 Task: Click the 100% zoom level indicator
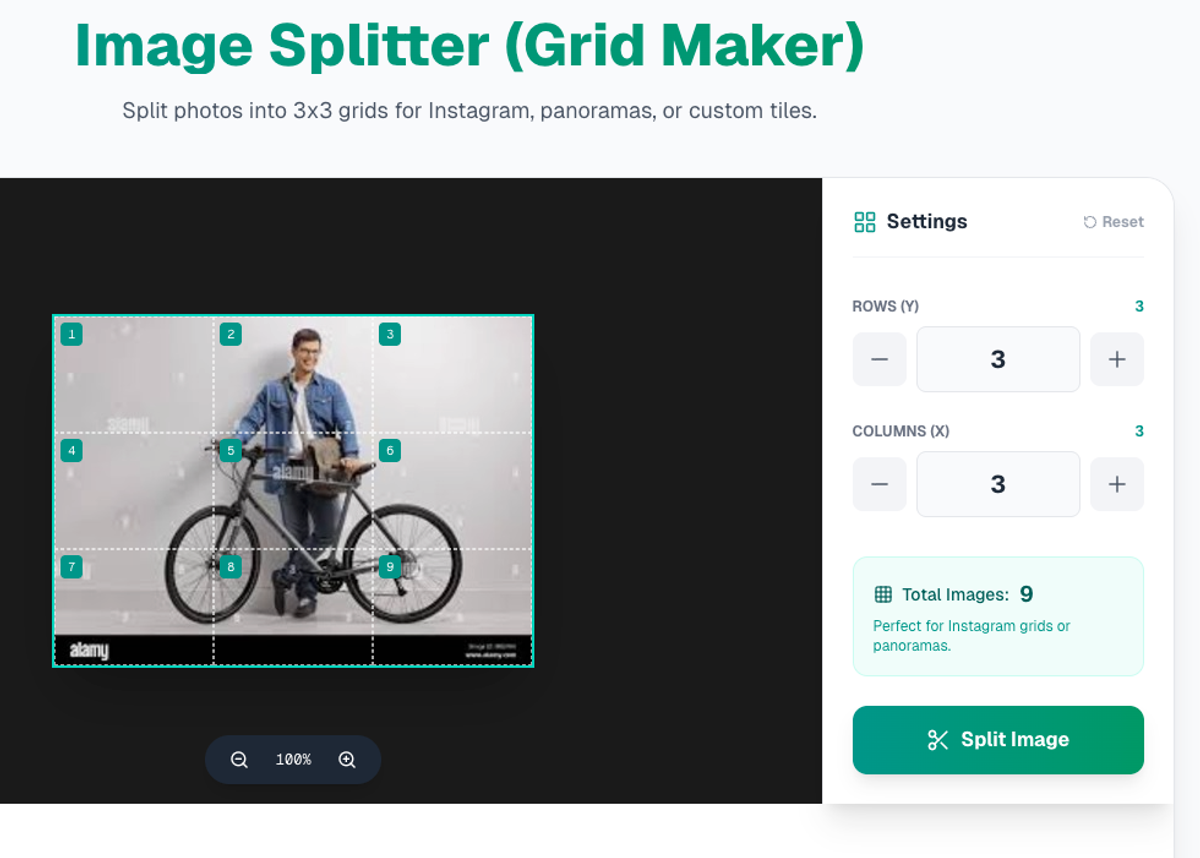[293, 760]
